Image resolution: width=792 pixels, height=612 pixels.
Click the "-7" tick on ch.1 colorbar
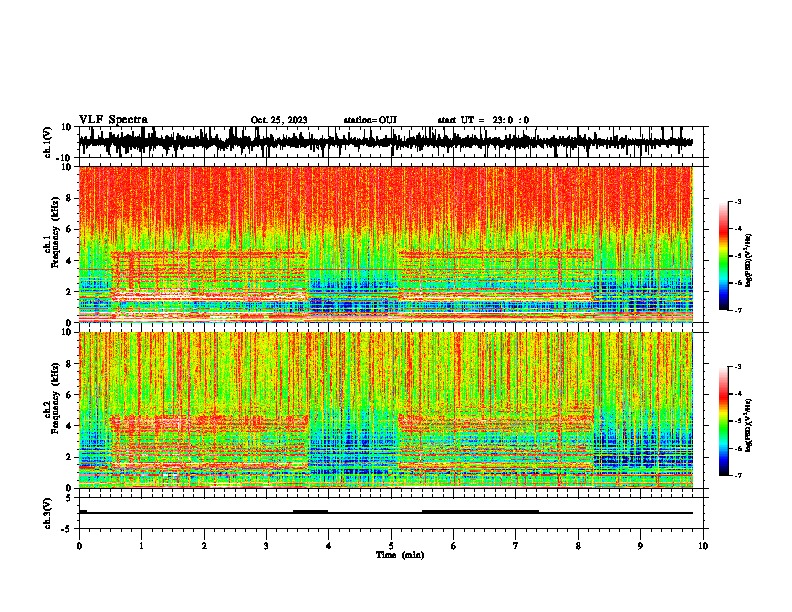(x=737, y=310)
